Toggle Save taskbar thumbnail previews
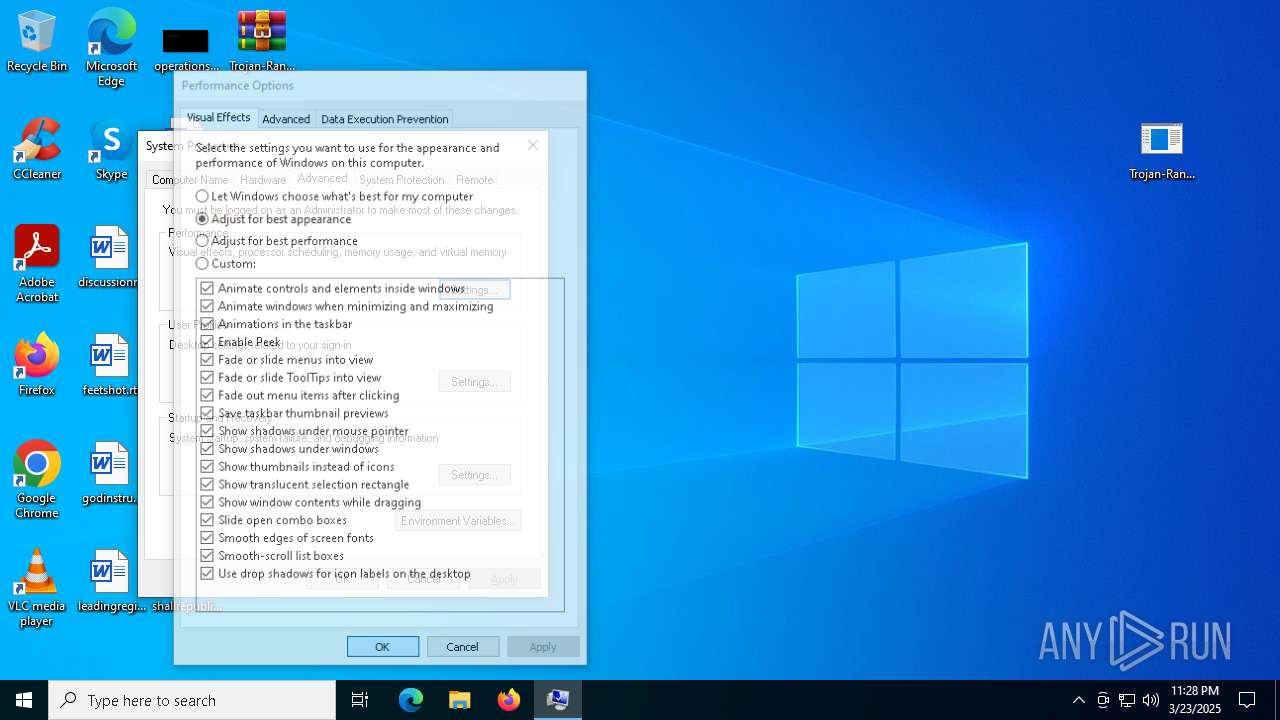The image size is (1280, 720). click(294, 413)
